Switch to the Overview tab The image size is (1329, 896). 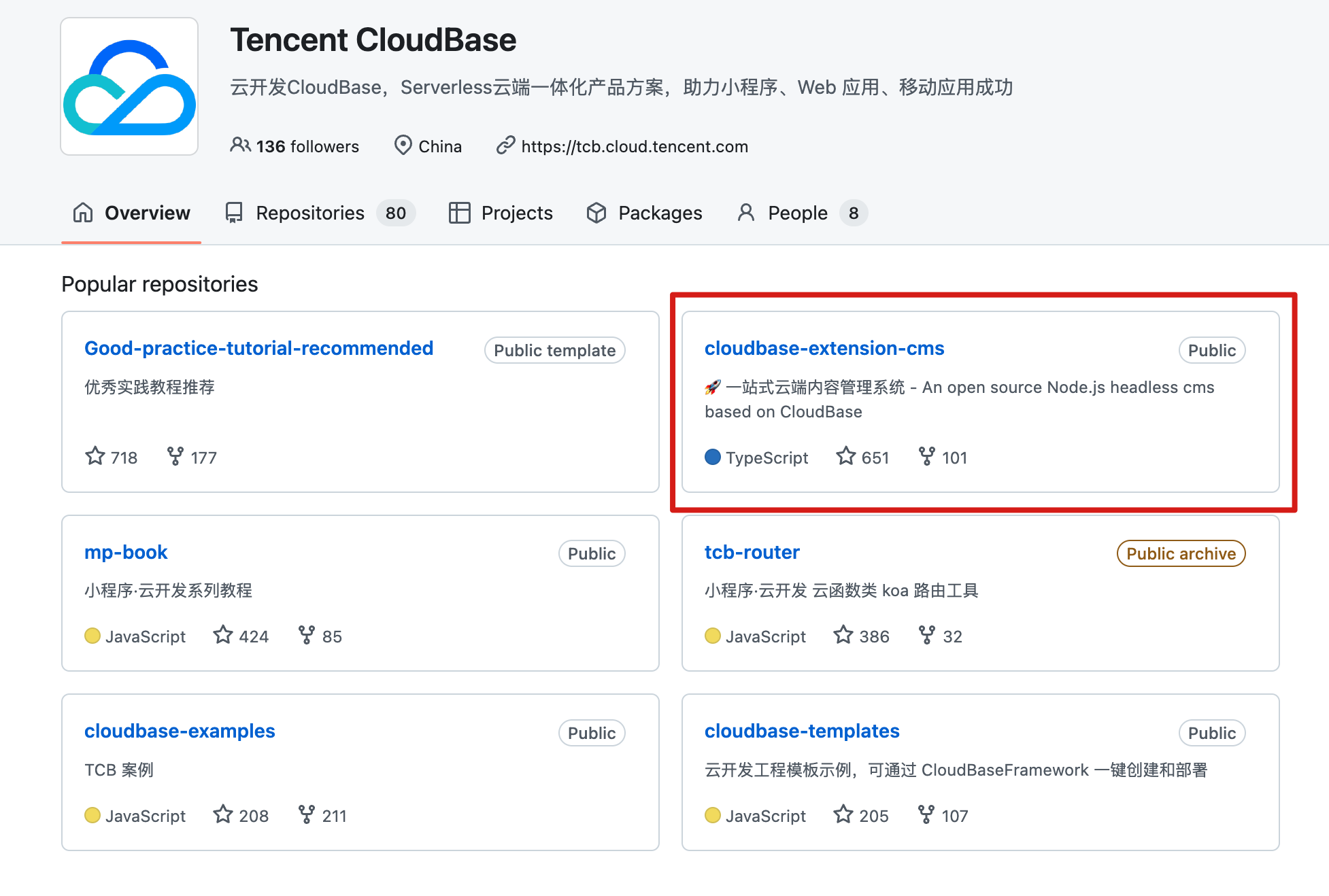click(x=131, y=213)
